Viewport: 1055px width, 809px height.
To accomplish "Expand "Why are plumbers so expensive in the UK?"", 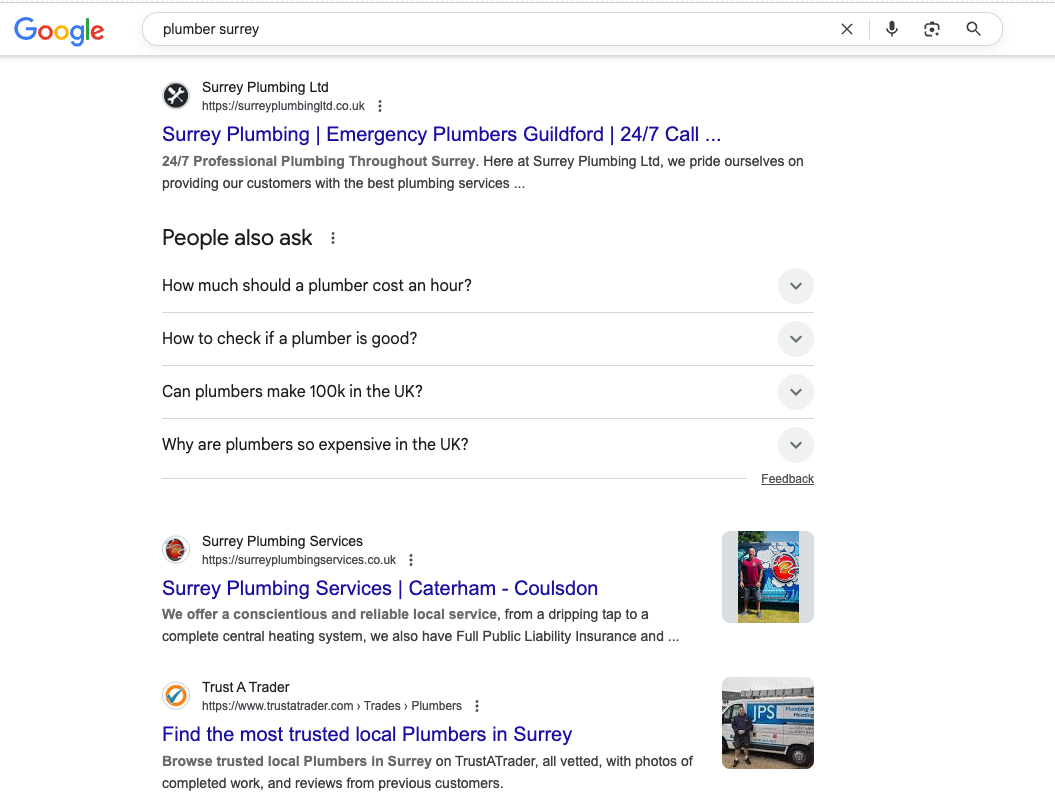I will [x=795, y=445].
